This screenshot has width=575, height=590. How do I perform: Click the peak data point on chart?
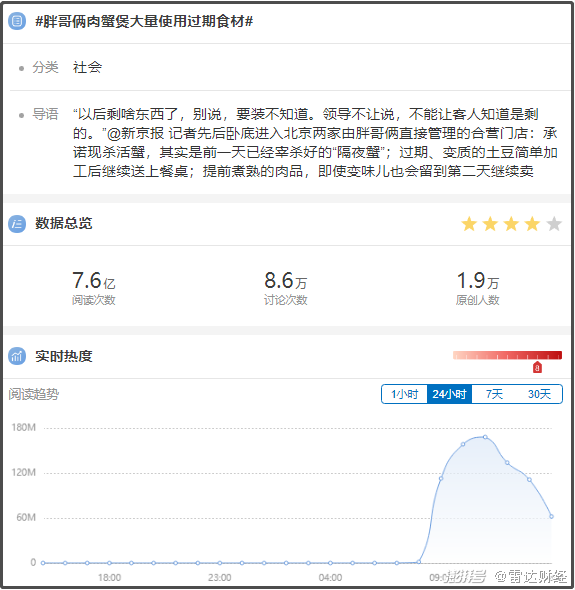[x=485, y=437]
